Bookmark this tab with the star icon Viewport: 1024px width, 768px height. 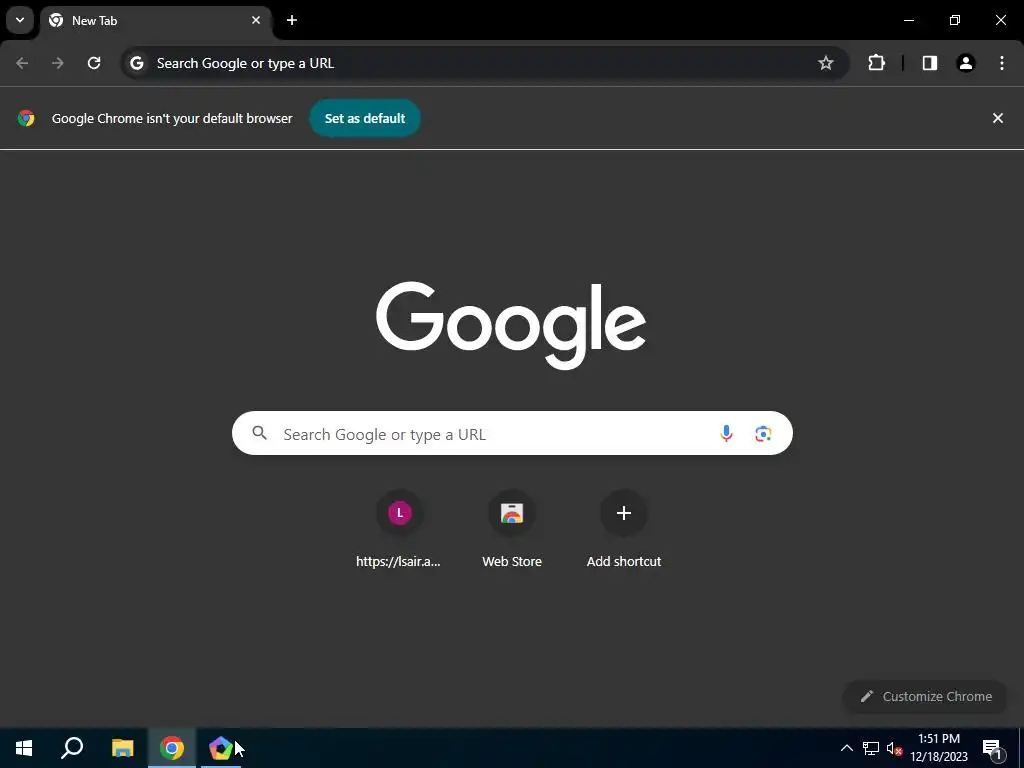click(x=825, y=63)
